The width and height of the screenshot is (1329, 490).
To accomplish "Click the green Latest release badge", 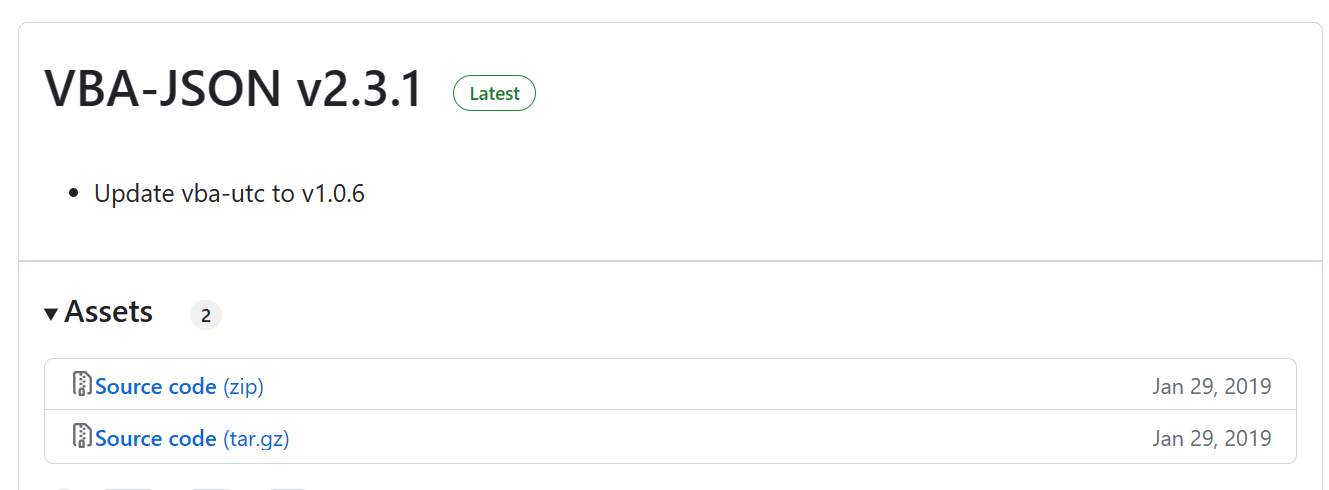I will coord(494,94).
